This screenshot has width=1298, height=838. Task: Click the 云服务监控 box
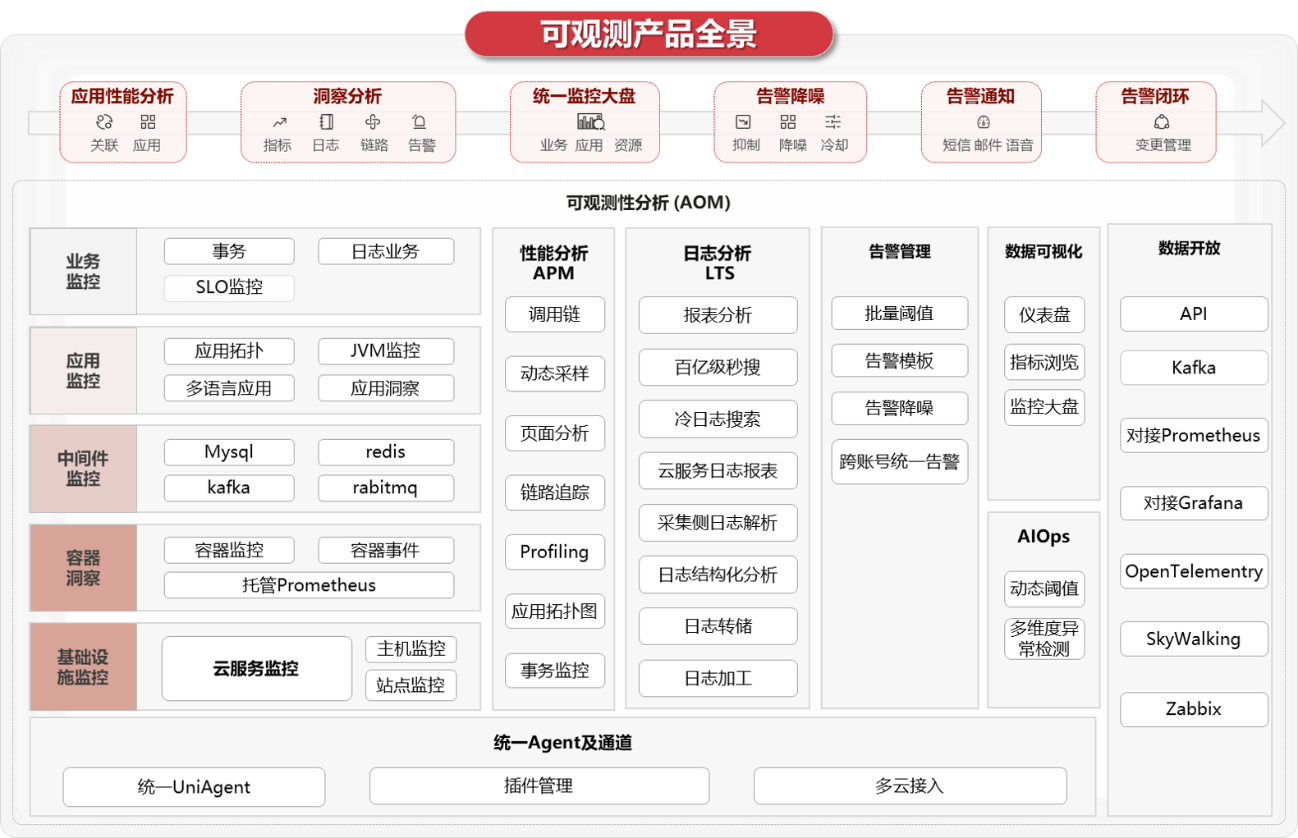[257, 669]
